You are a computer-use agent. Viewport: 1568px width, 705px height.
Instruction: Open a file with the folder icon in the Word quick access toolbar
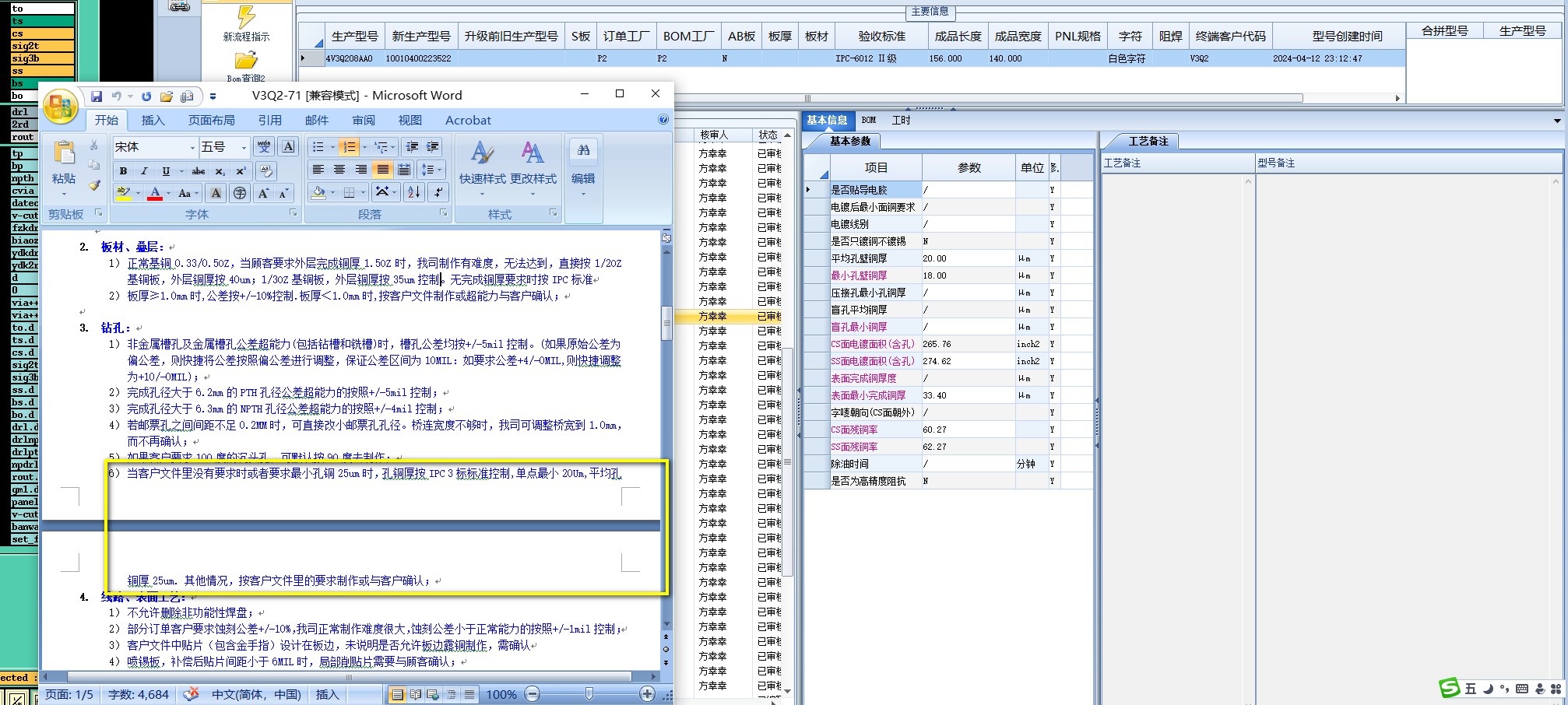pyautogui.click(x=167, y=96)
